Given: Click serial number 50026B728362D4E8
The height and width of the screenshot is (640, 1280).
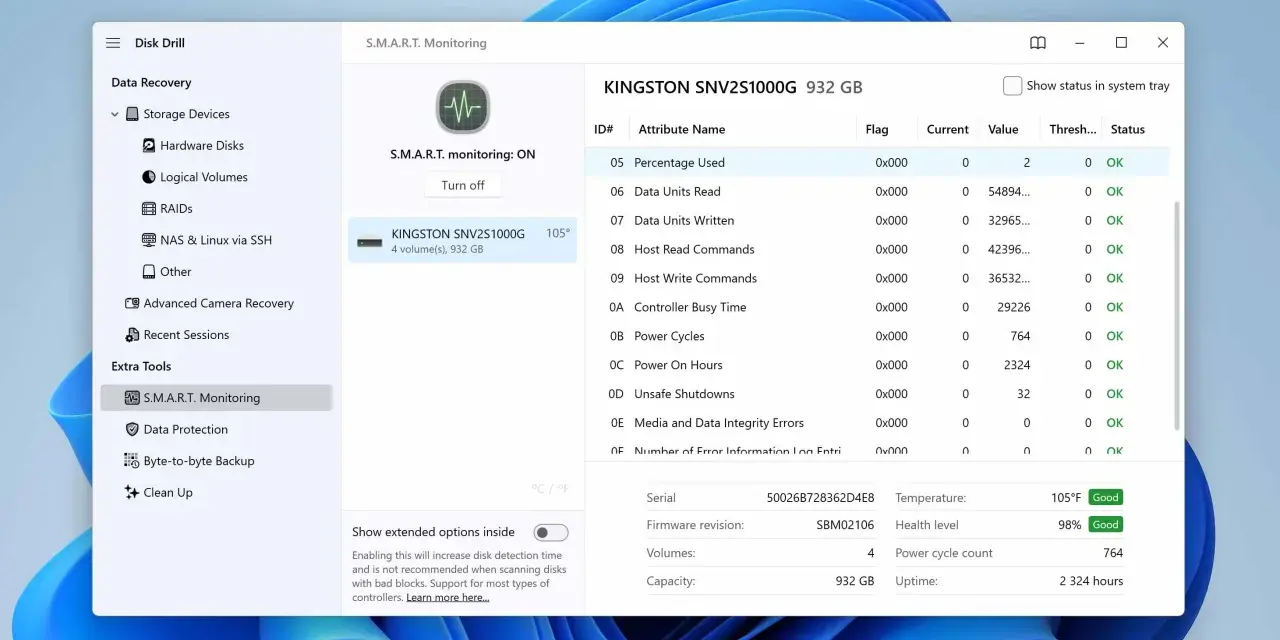Looking at the screenshot, I should click(x=820, y=498).
